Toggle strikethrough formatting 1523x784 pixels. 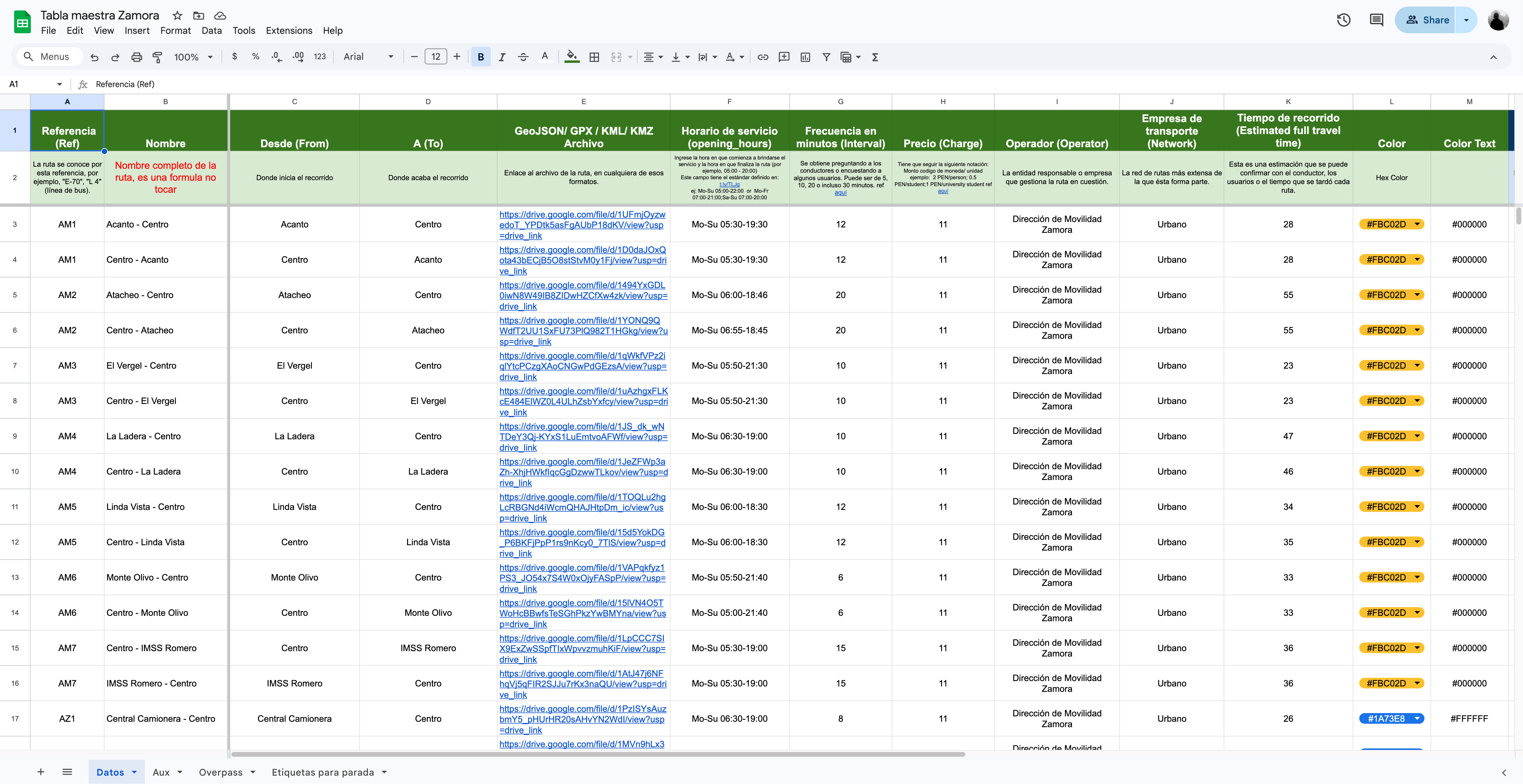[523, 57]
